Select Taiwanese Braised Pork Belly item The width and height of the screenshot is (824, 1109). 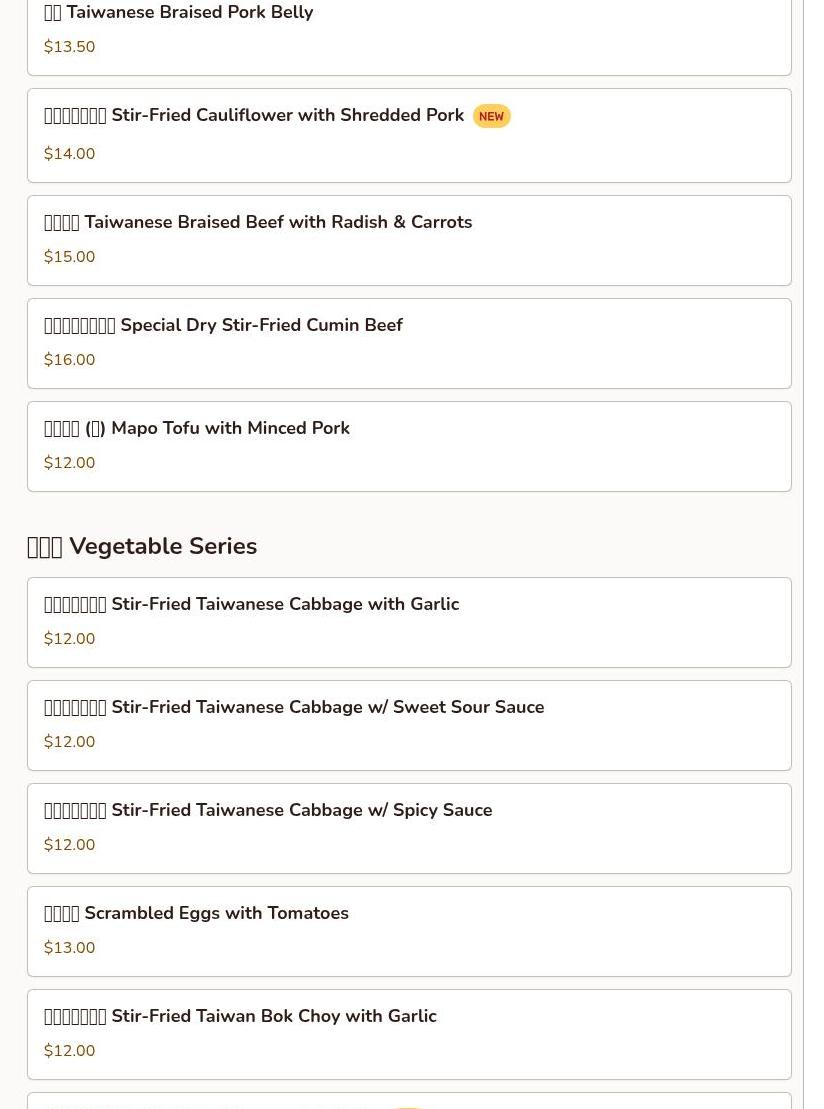point(409,35)
